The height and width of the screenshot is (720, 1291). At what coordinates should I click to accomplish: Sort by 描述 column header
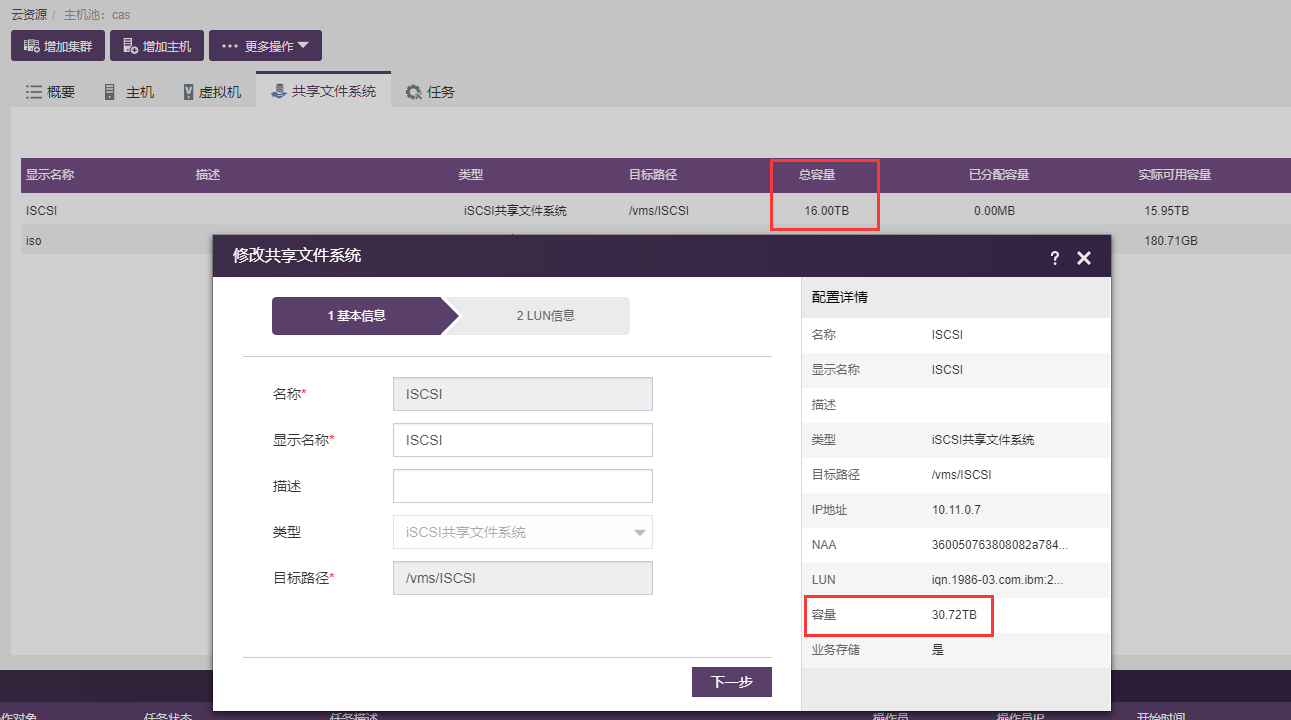(208, 175)
